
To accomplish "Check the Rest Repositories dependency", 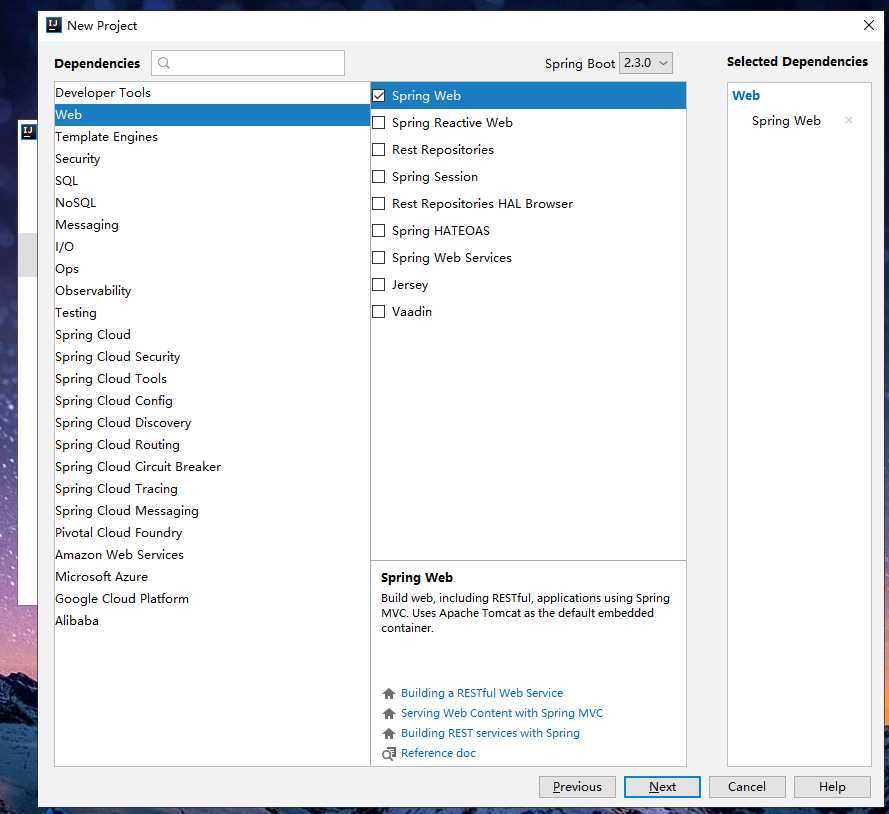I will [378, 150].
